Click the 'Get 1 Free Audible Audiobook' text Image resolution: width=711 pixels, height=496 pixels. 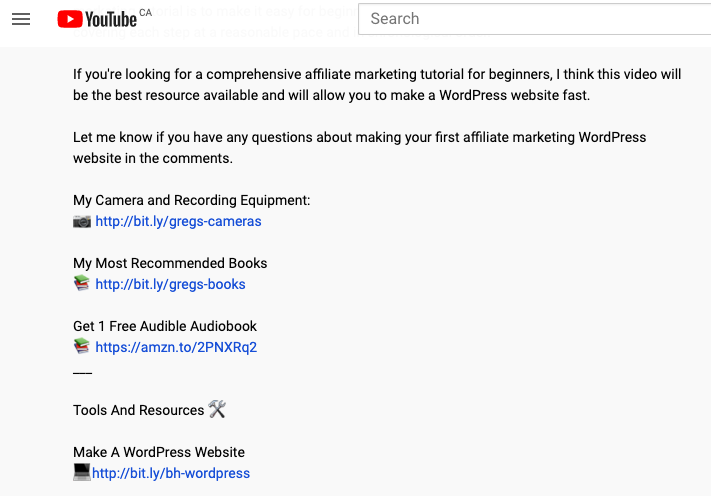165,326
